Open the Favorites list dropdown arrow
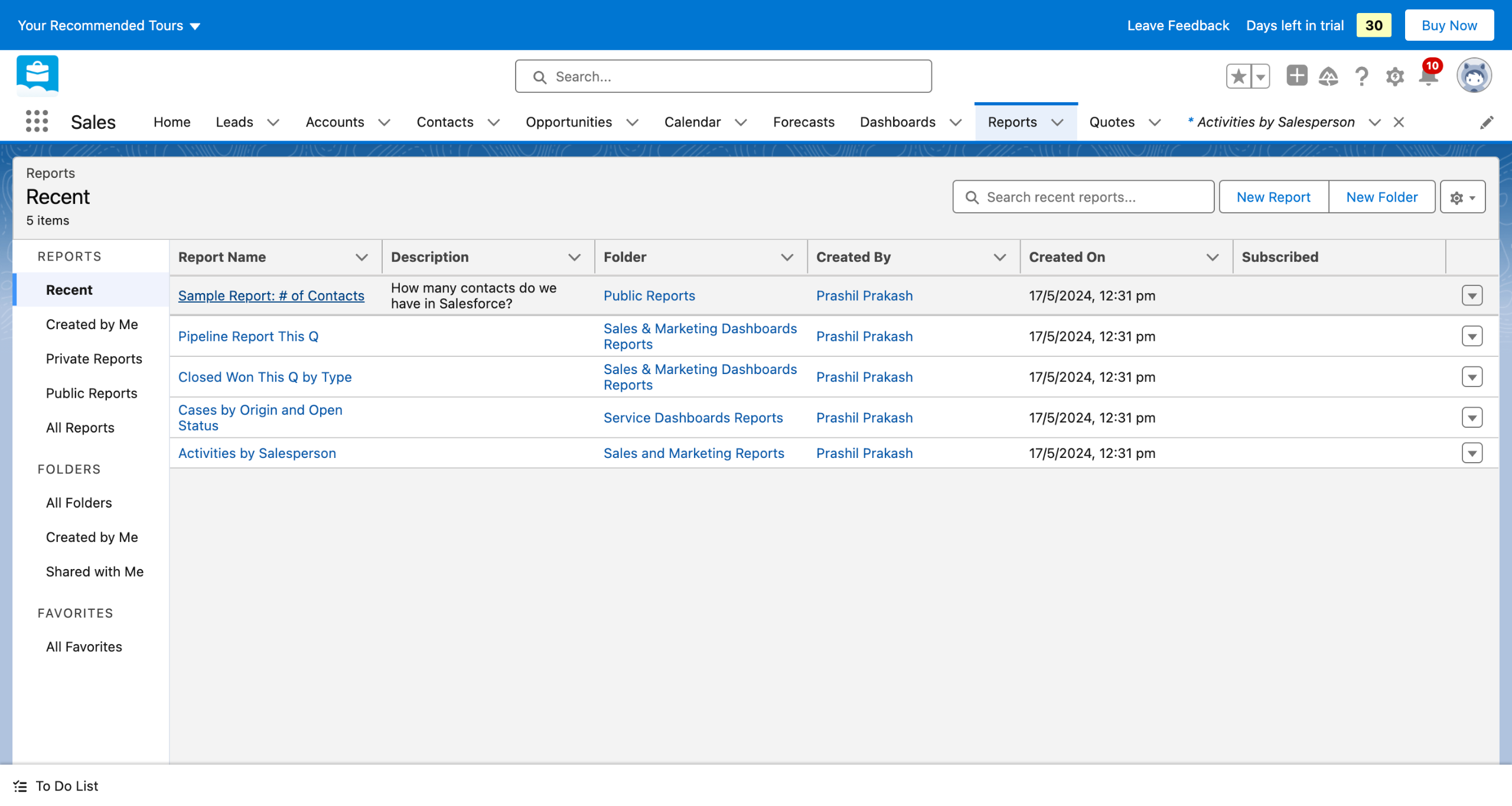Image resolution: width=1512 pixels, height=806 pixels. tap(1260, 76)
